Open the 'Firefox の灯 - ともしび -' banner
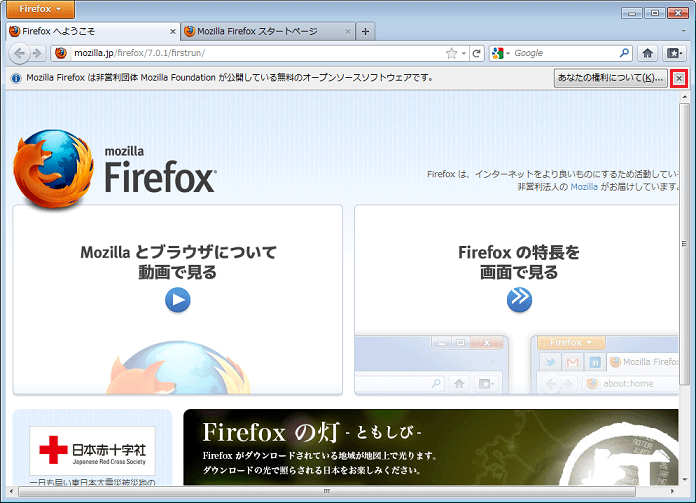 pos(431,447)
